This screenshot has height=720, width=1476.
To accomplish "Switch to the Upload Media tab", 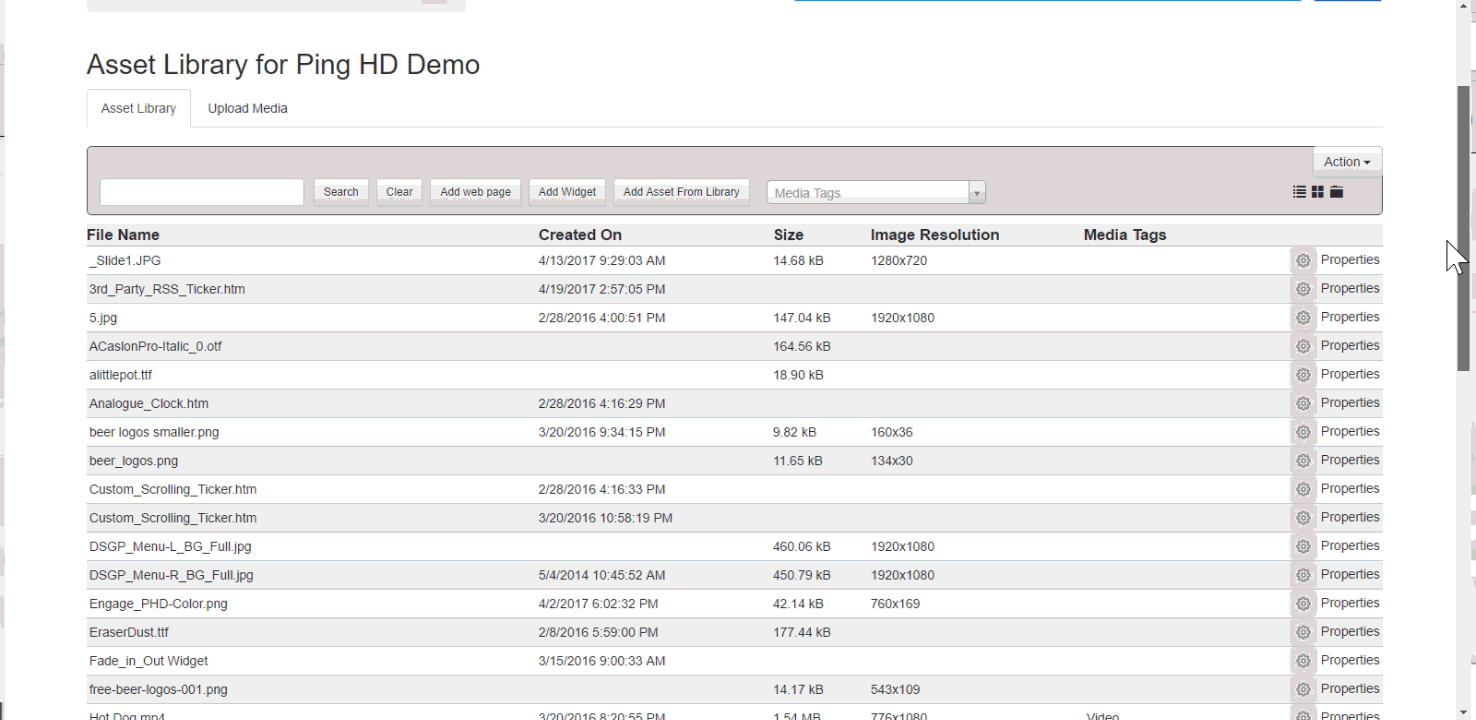I will point(247,109).
